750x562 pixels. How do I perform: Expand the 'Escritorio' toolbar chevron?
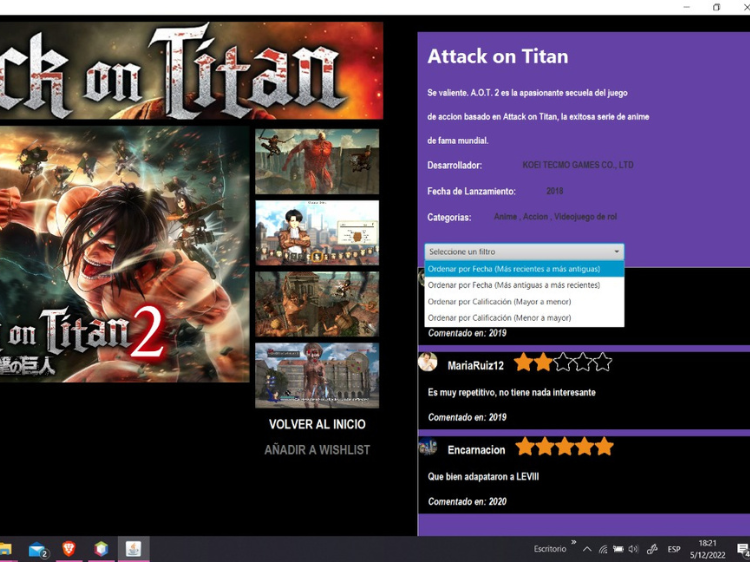(574, 542)
